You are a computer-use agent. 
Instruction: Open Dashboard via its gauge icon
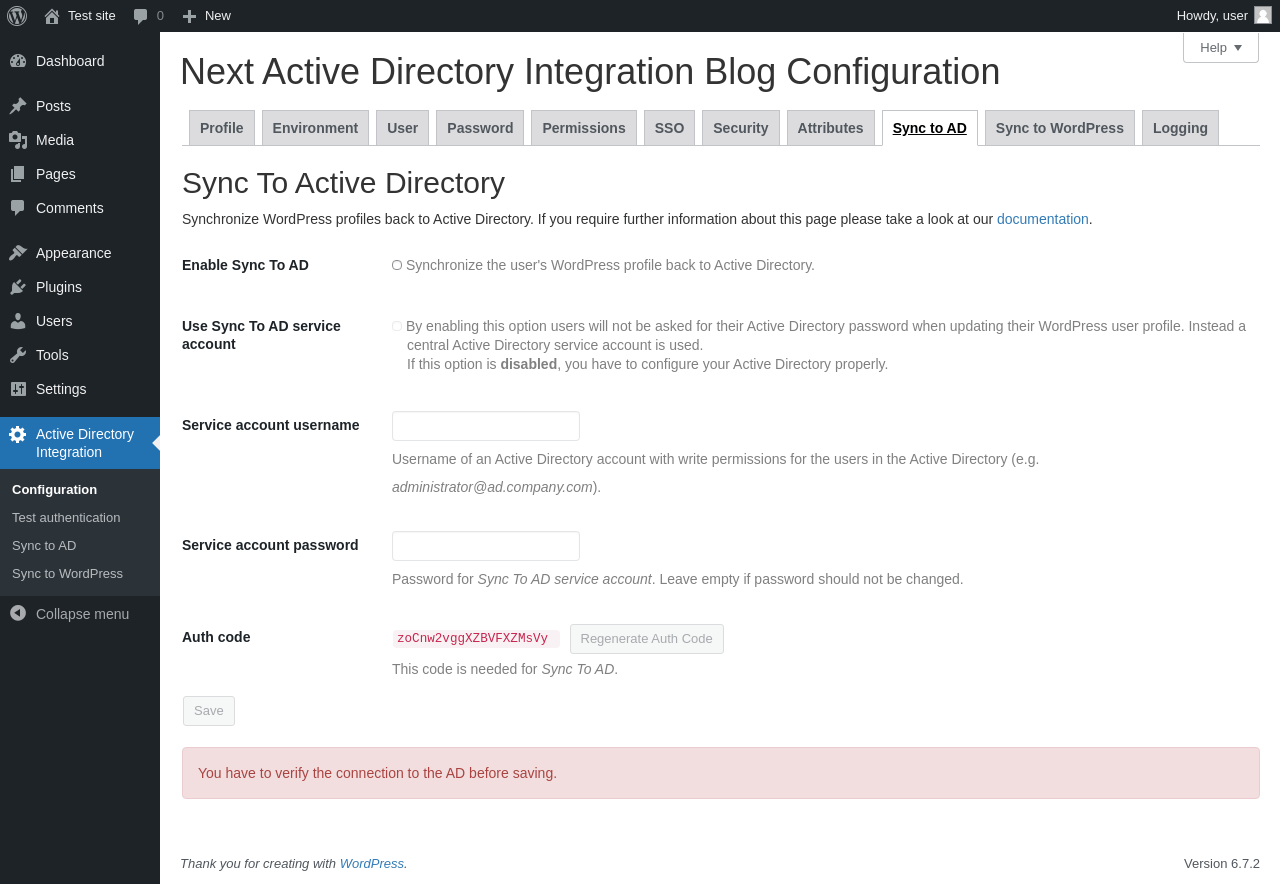[x=18, y=61]
